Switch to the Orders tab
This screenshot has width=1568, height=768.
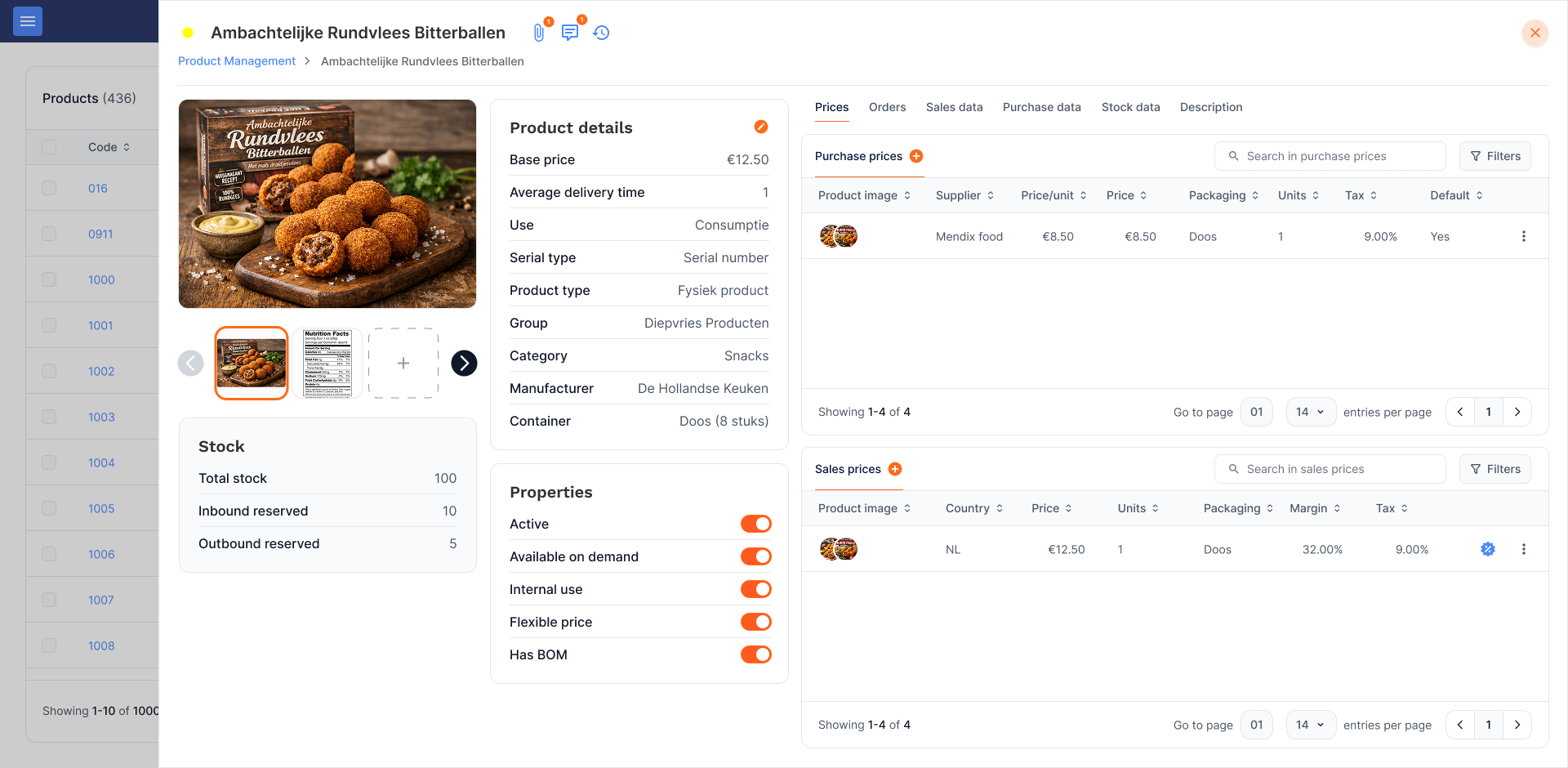(887, 107)
